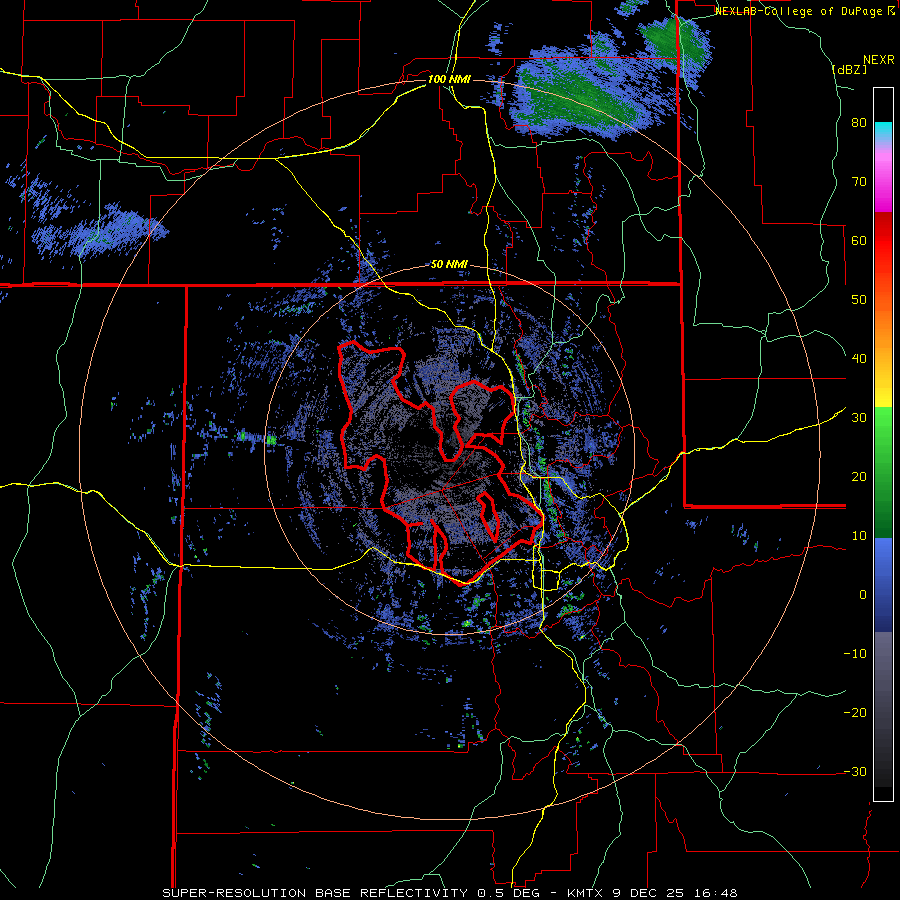The width and height of the screenshot is (900, 900).
Task: Click the "100 NMI" range ring label
Action: 449,79
